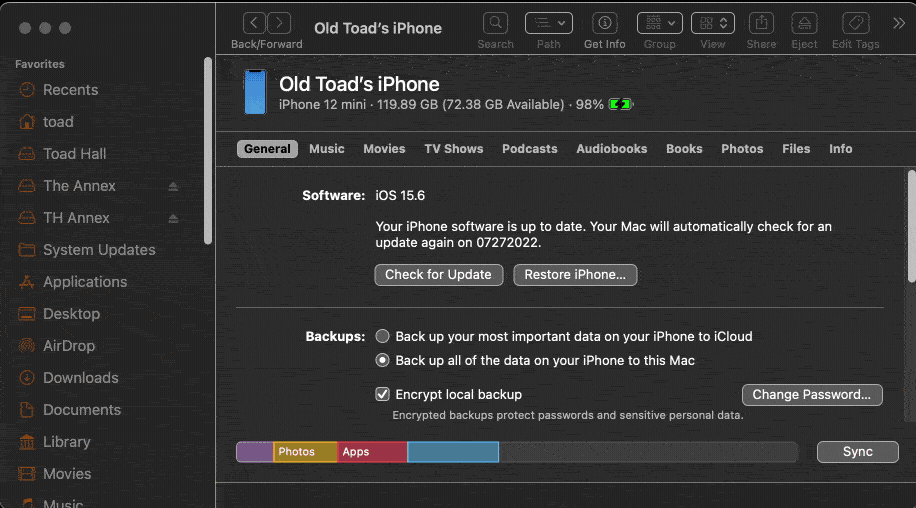This screenshot has width=916, height=508.
Task: Switch to the Music tab
Action: click(327, 149)
